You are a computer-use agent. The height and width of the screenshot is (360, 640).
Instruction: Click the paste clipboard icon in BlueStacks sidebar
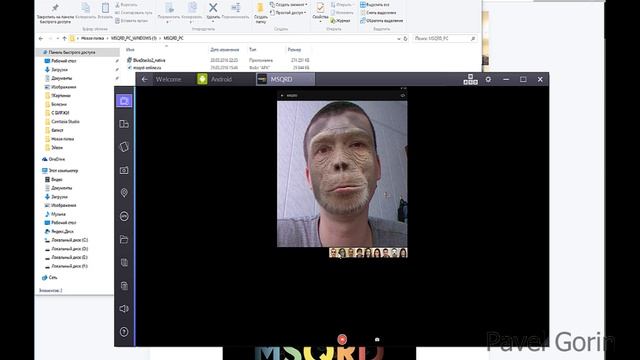point(124,286)
